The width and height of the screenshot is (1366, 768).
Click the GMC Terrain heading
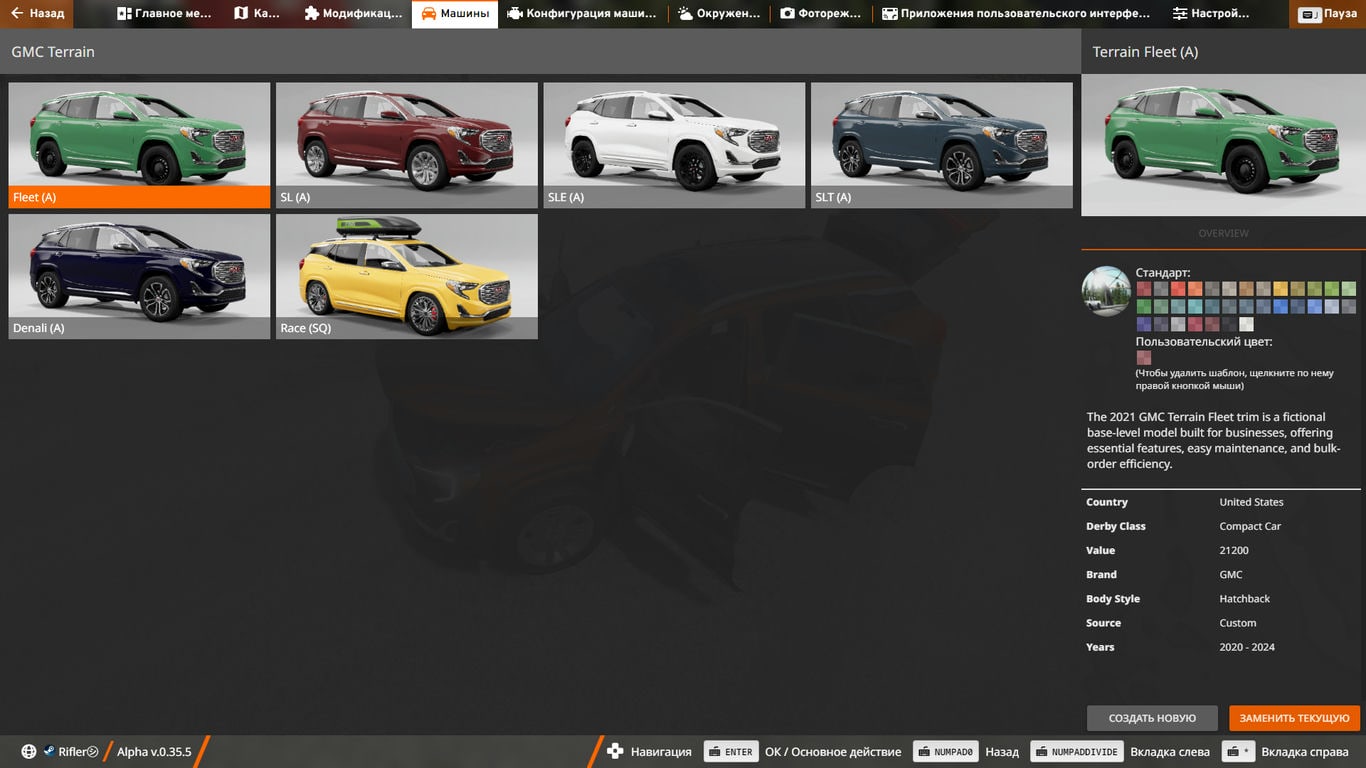click(53, 52)
